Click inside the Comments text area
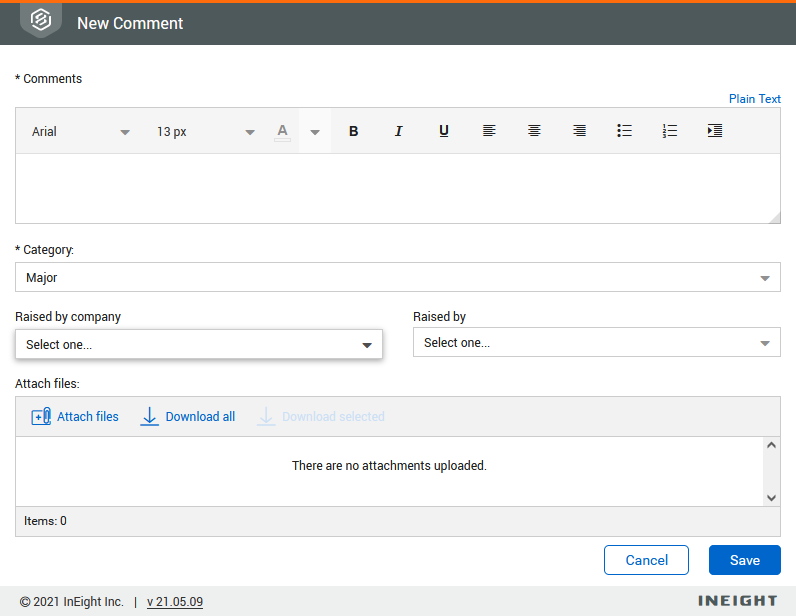The width and height of the screenshot is (796, 616). tap(397, 188)
